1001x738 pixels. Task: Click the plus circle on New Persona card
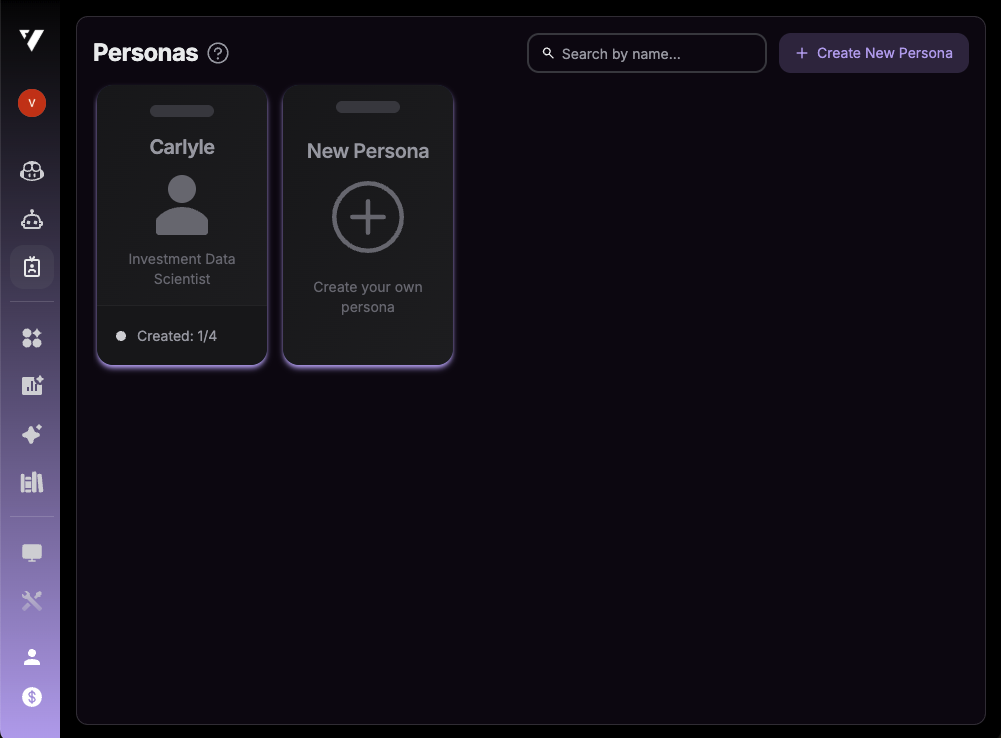click(x=367, y=217)
